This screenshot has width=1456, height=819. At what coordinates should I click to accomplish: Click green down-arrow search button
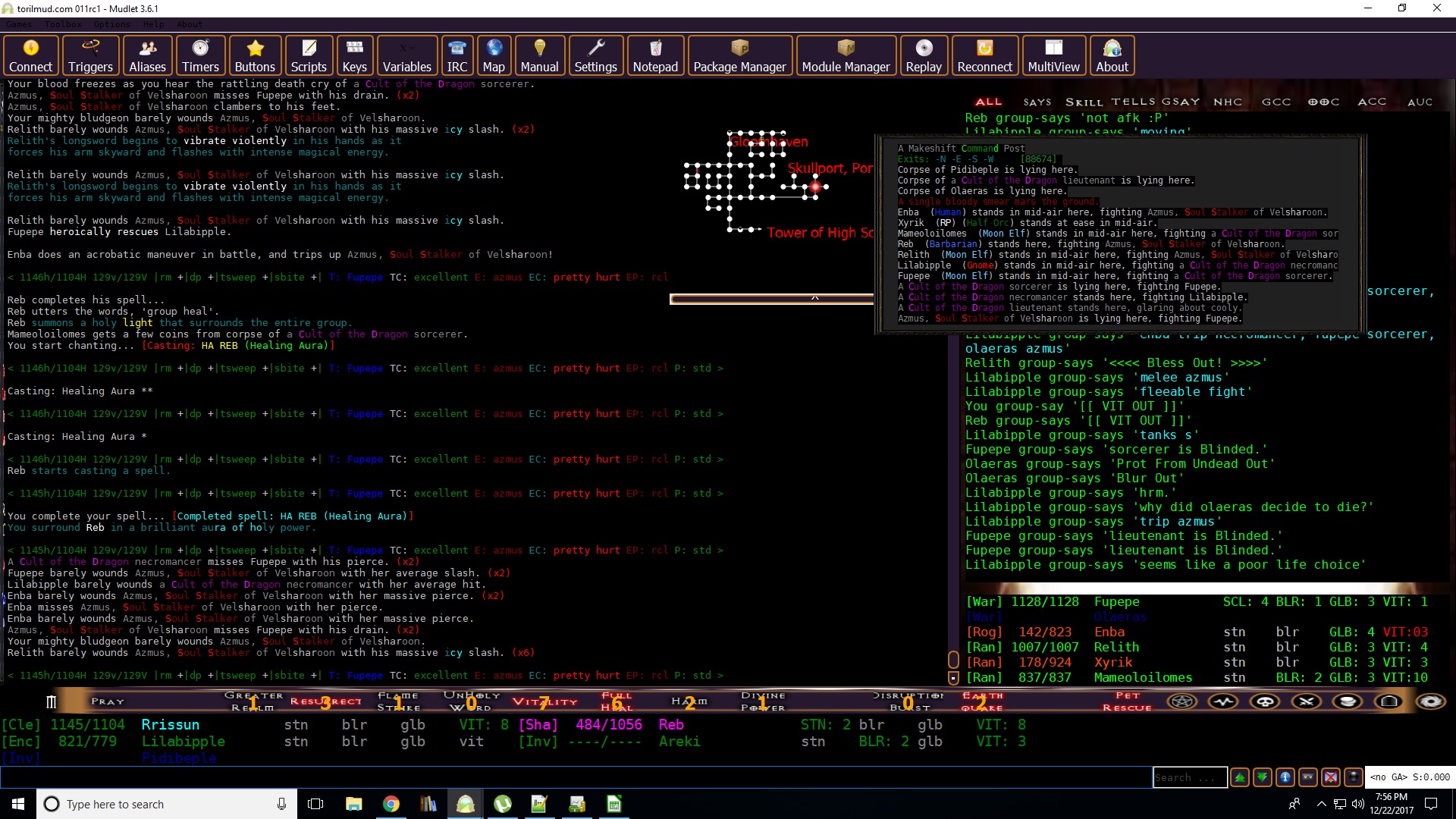coord(1263,777)
